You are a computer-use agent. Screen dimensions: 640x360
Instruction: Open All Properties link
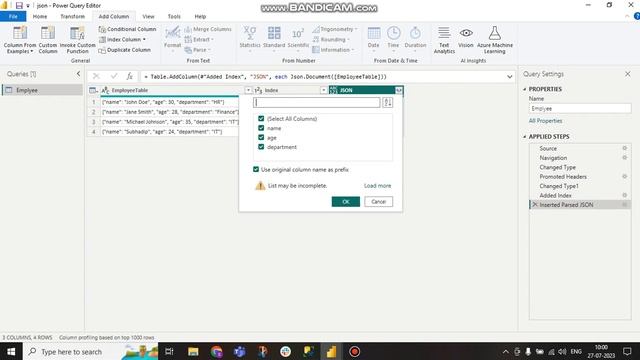545,121
